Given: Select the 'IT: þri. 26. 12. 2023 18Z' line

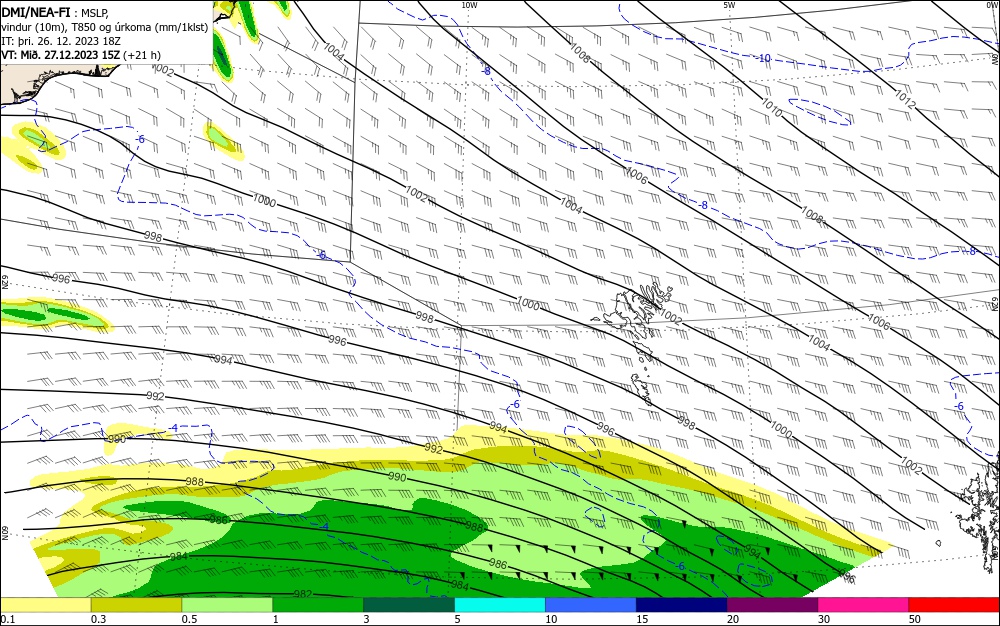Looking at the screenshot, I should click(61, 41).
